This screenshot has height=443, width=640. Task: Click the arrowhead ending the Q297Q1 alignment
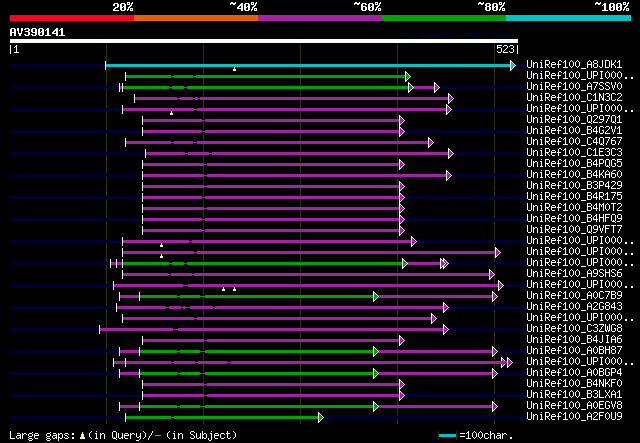click(402, 120)
